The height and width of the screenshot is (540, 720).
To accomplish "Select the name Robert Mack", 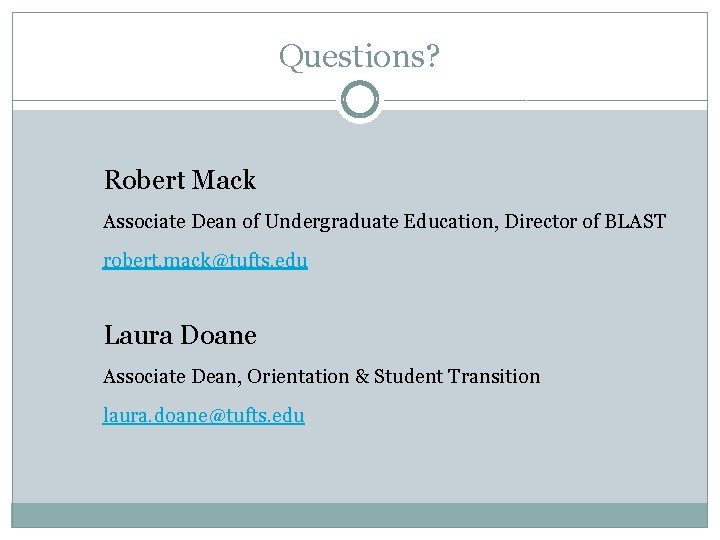I will click(180, 181).
